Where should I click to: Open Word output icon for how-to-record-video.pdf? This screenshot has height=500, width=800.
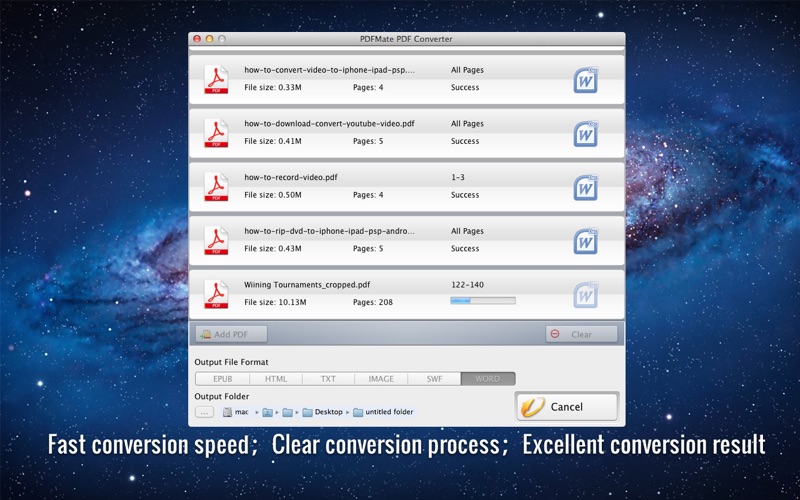(x=586, y=187)
